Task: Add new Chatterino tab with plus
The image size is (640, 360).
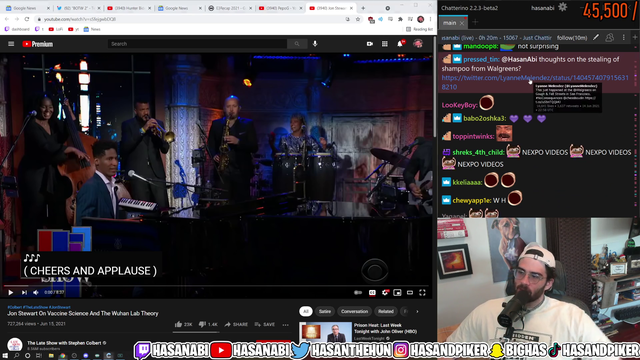Action: 475,23
